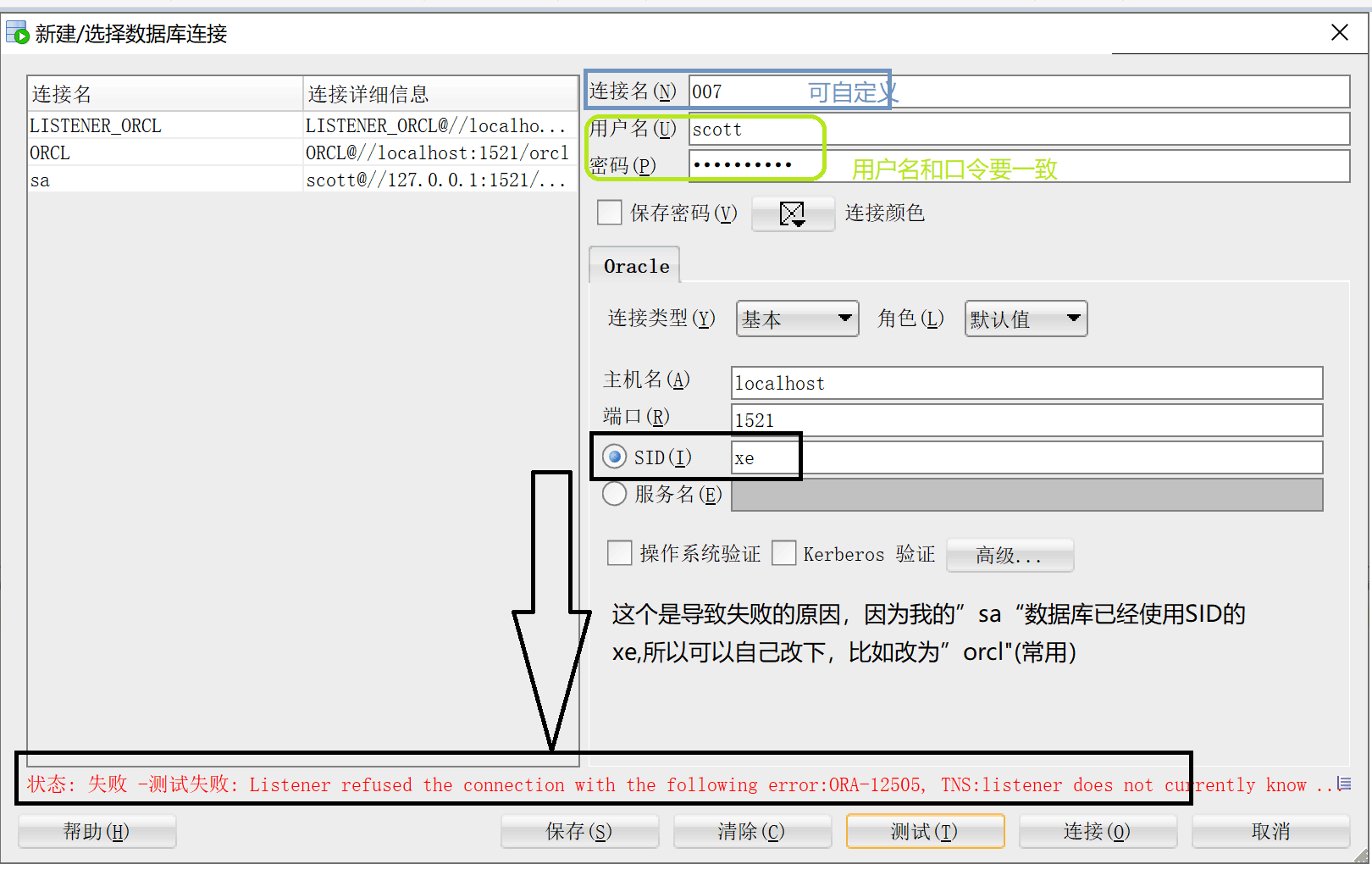Focus the username field containing scott
Screen dimensions: 1372x881
pos(1019,129)
